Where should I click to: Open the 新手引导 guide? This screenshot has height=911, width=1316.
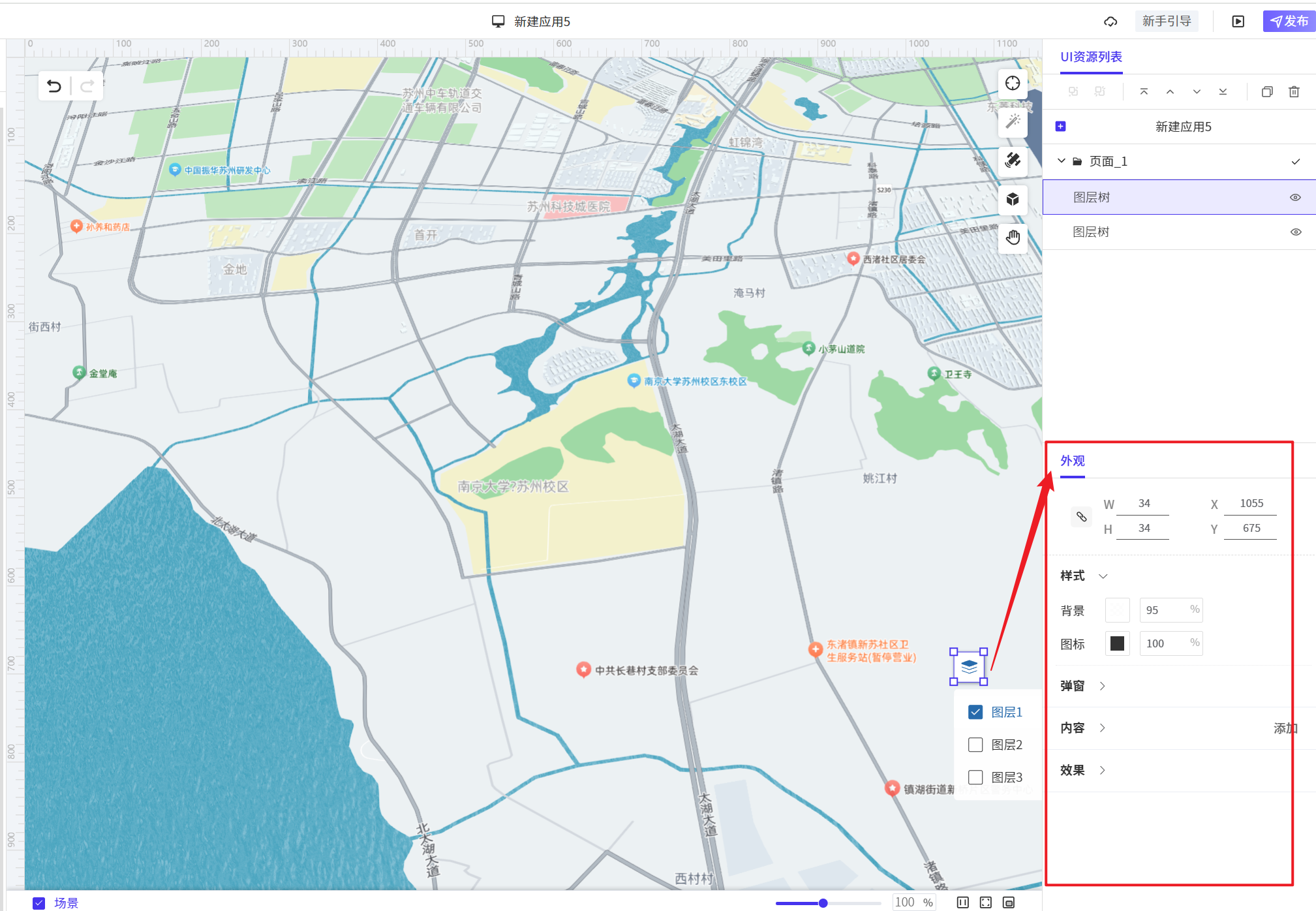coord(1167,22)
